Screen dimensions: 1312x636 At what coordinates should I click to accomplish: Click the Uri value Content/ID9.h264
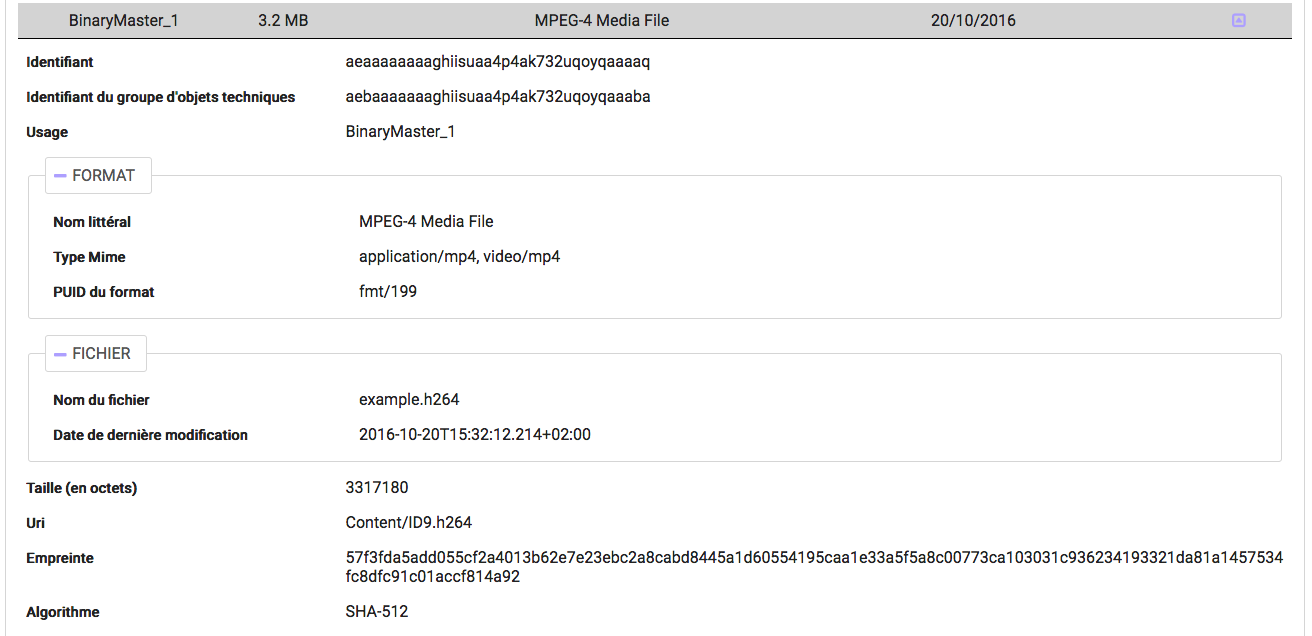409,523
